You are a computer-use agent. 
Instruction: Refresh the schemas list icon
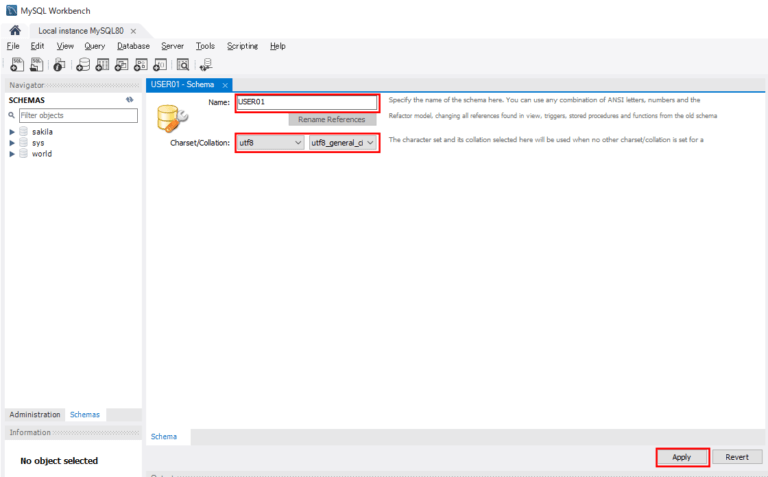[129, 100]
